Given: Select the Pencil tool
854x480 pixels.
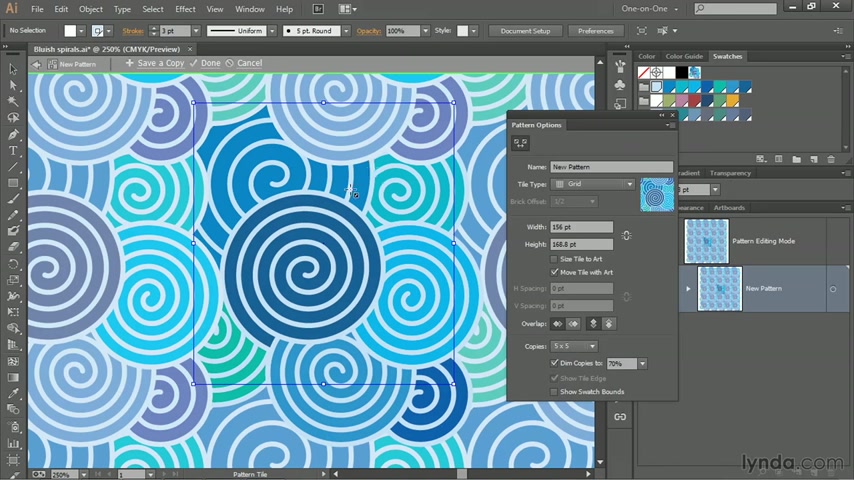Looking at the screenshot, I should tap(13, 215).
